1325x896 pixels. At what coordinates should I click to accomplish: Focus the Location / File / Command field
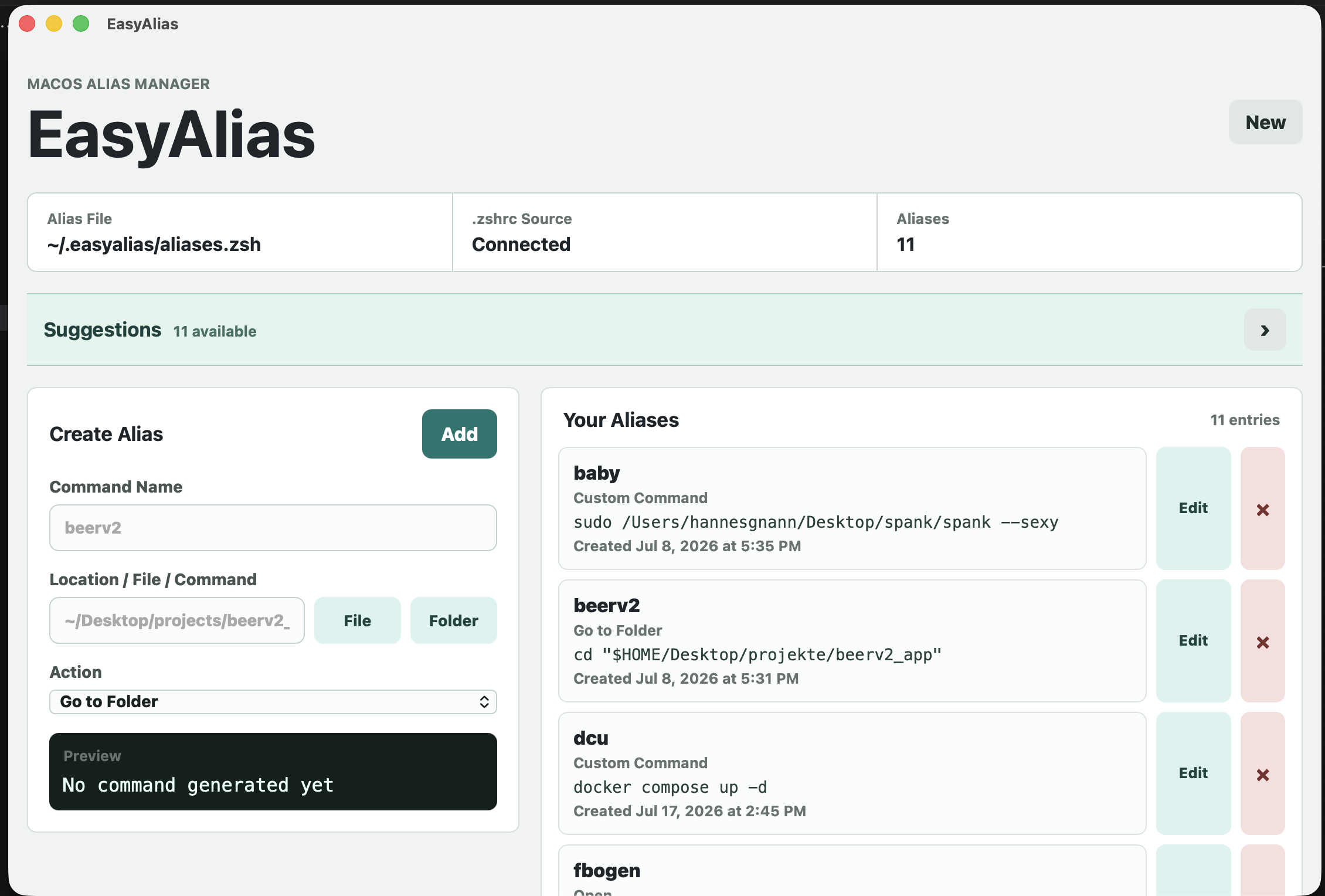coord(177,620)
